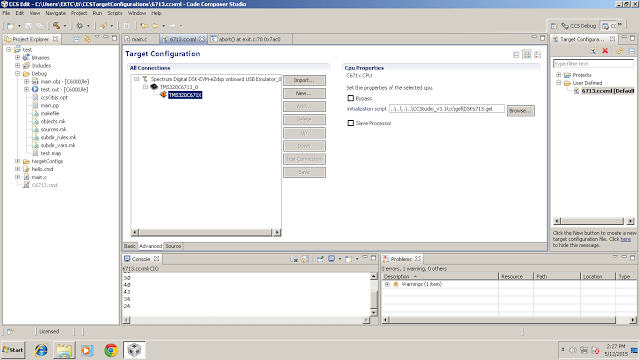Switch to the main.c editor tab
The width and height of the screenshot is (640, 360).
[140, 39]
